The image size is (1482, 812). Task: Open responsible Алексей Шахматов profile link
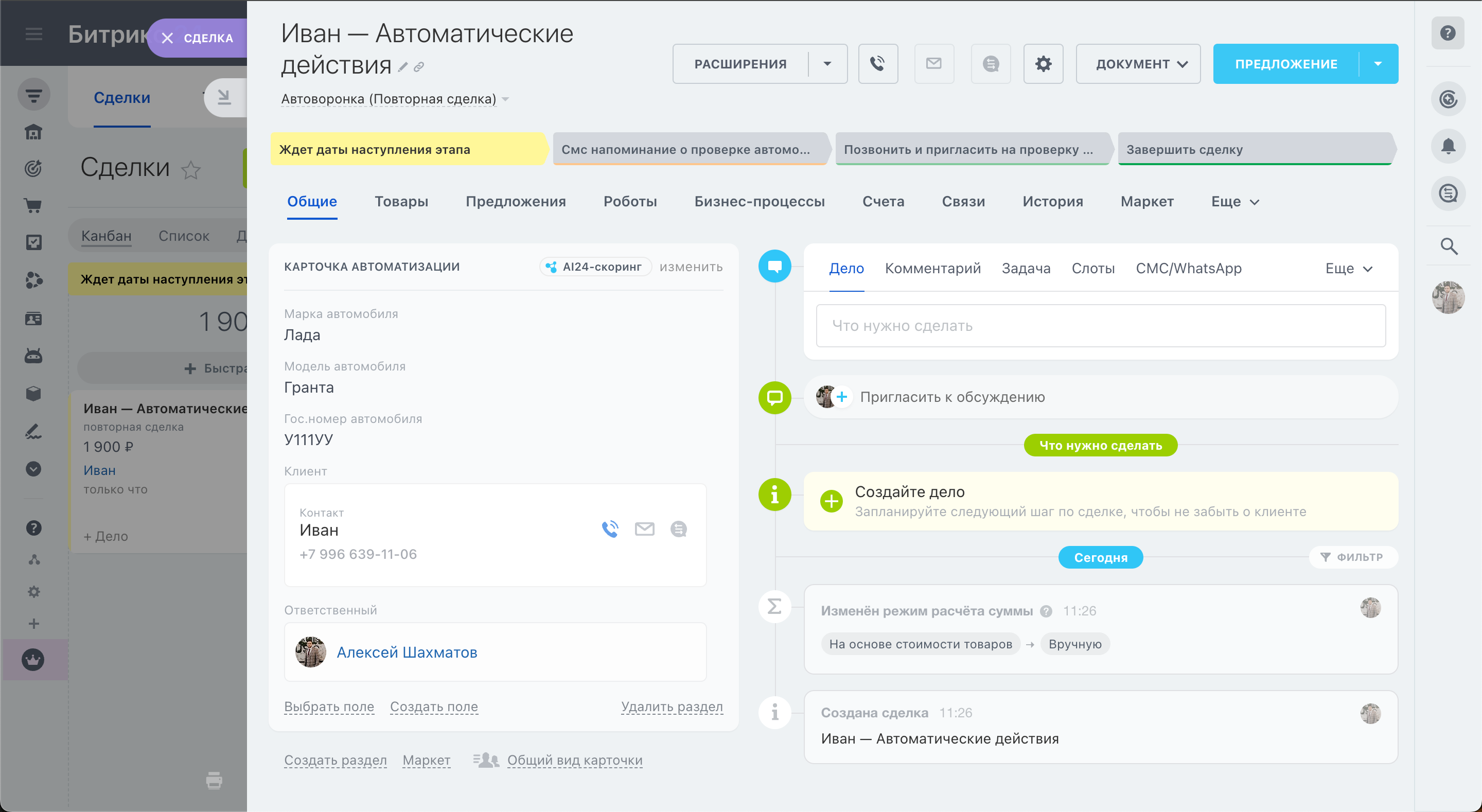pyautogui.click(x=407, y=652)
